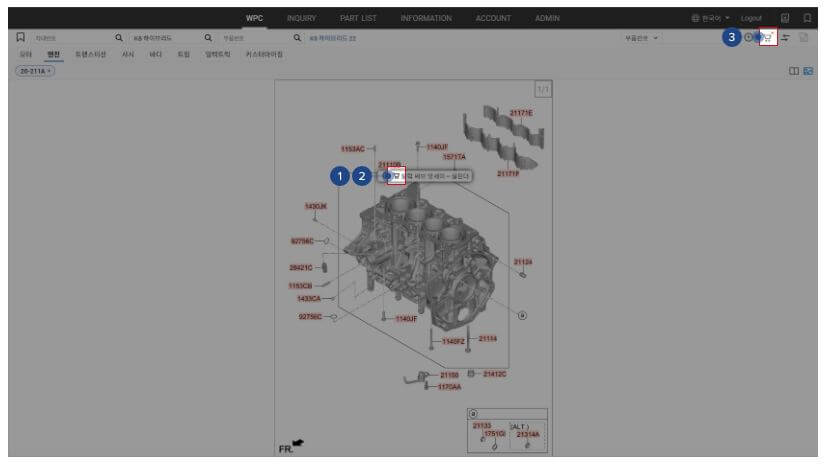Select part label 28421C in the diagram

301,268
